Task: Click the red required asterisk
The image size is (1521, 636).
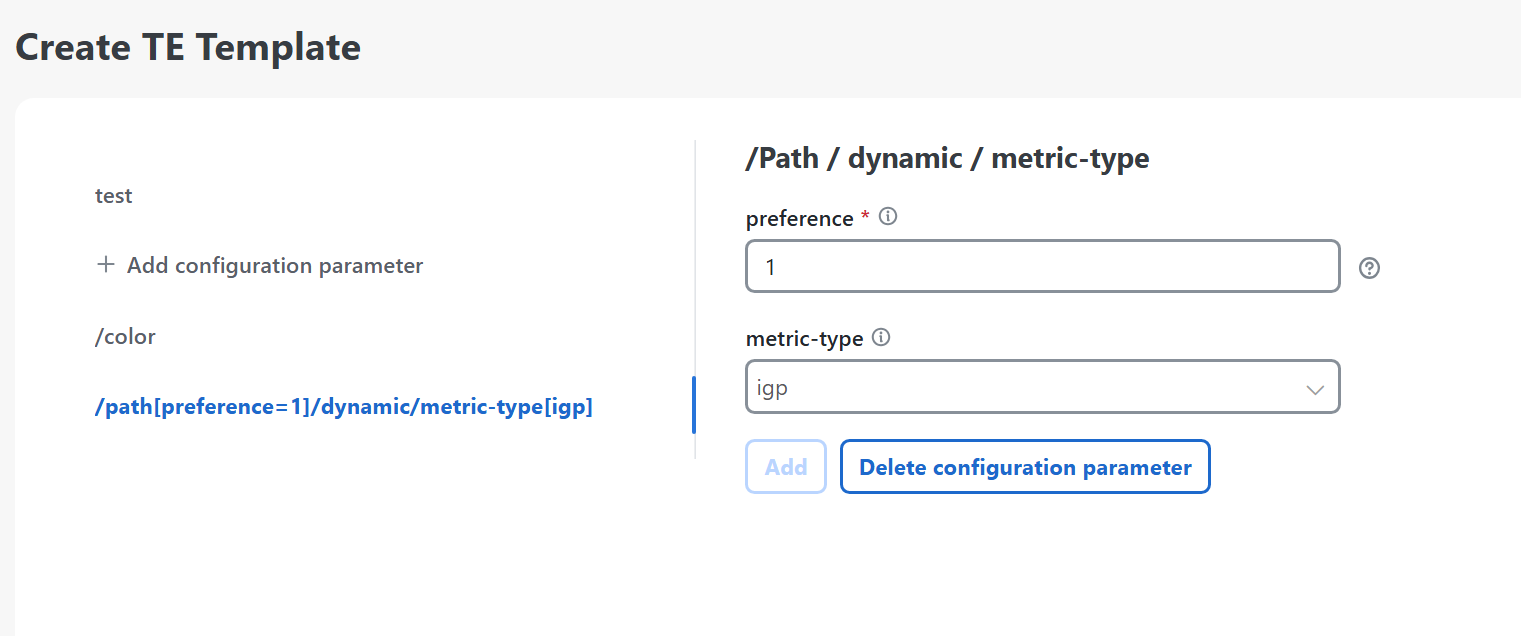Action: [x=865, y=217]
